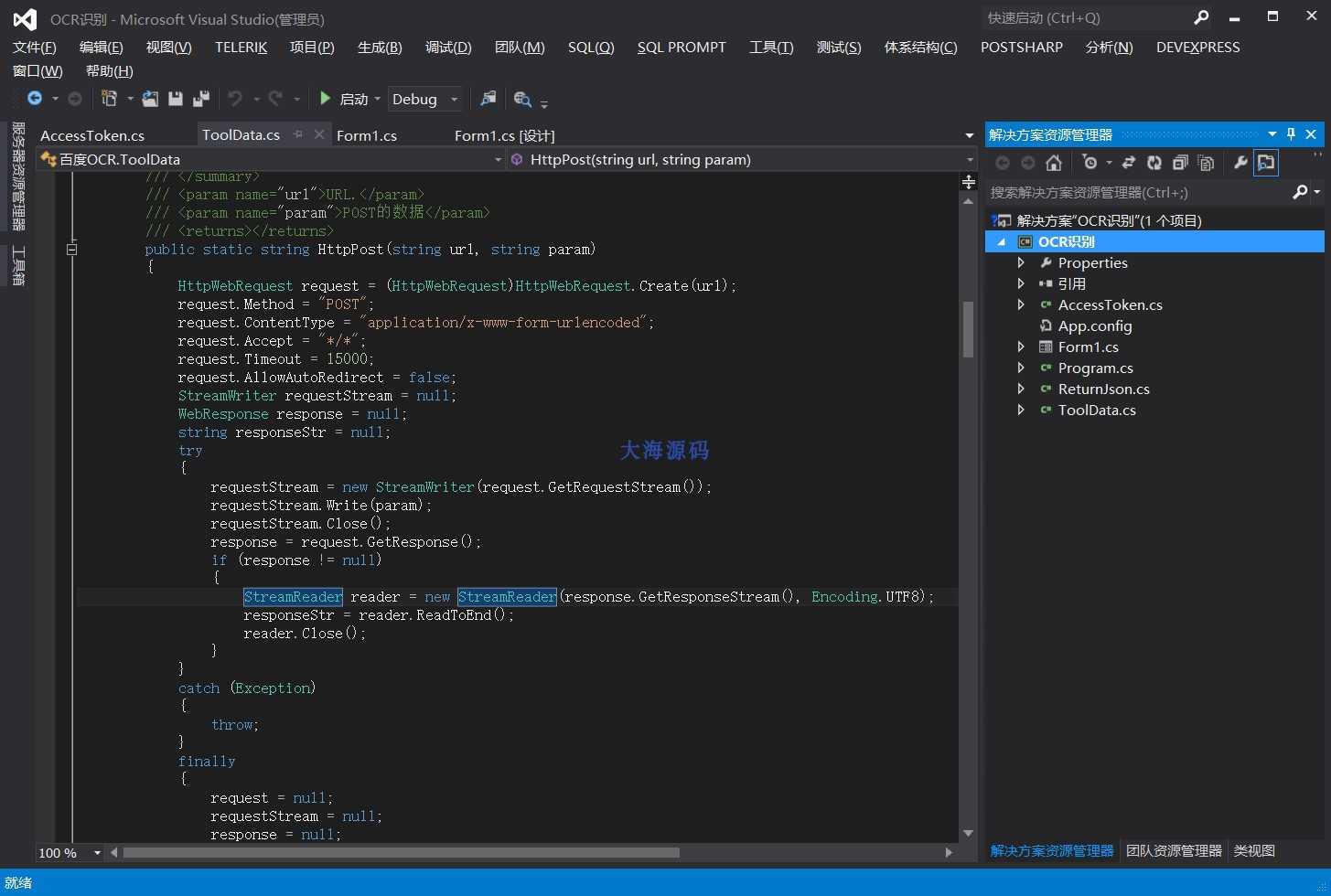
Task: Click the toolbar icon right of Debug dropdown
Action: pyautogui.click(x=488, y=99)
